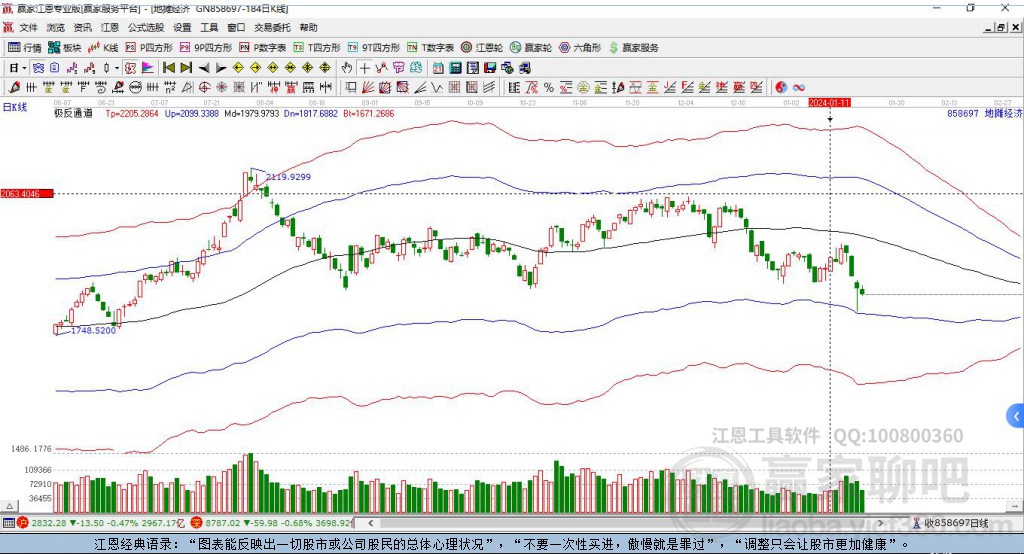Click the pink flag chart icon

[148, 68]
